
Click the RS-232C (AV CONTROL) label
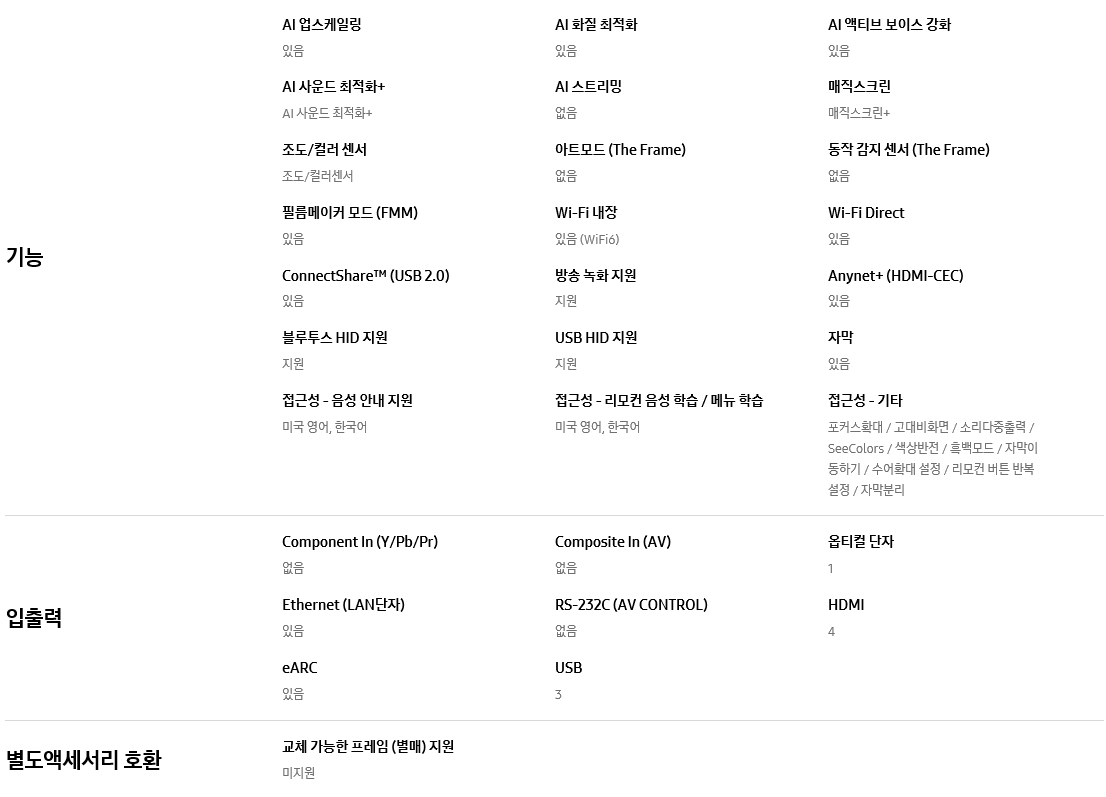click(631, 605)
